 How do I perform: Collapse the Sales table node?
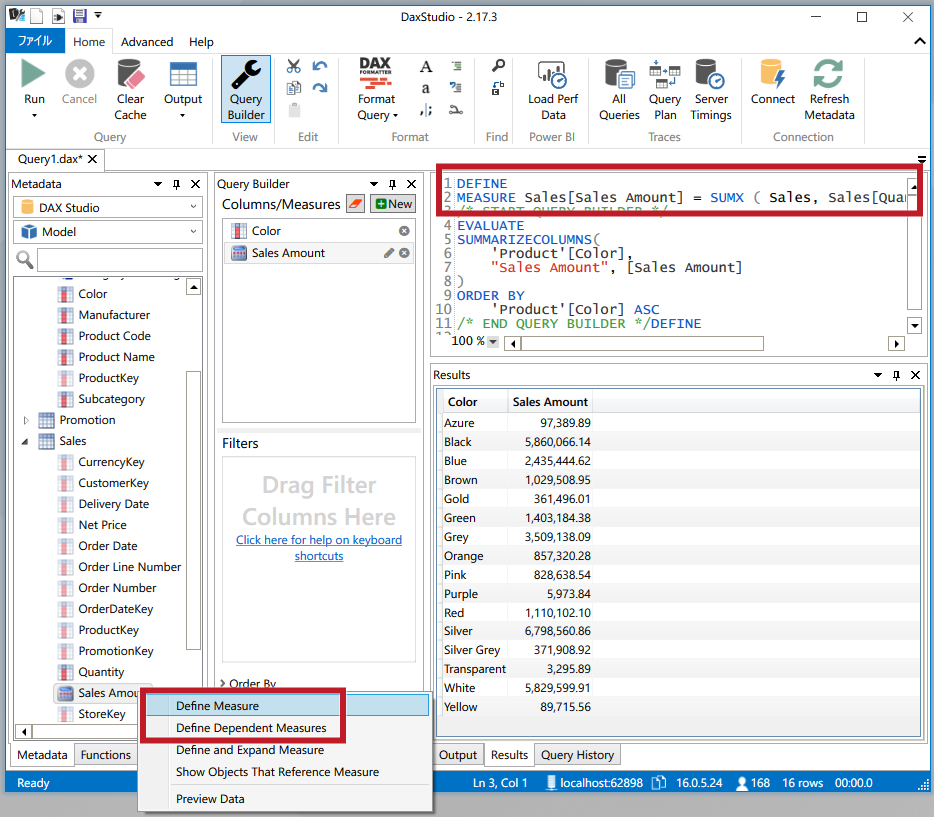point(25,441)
